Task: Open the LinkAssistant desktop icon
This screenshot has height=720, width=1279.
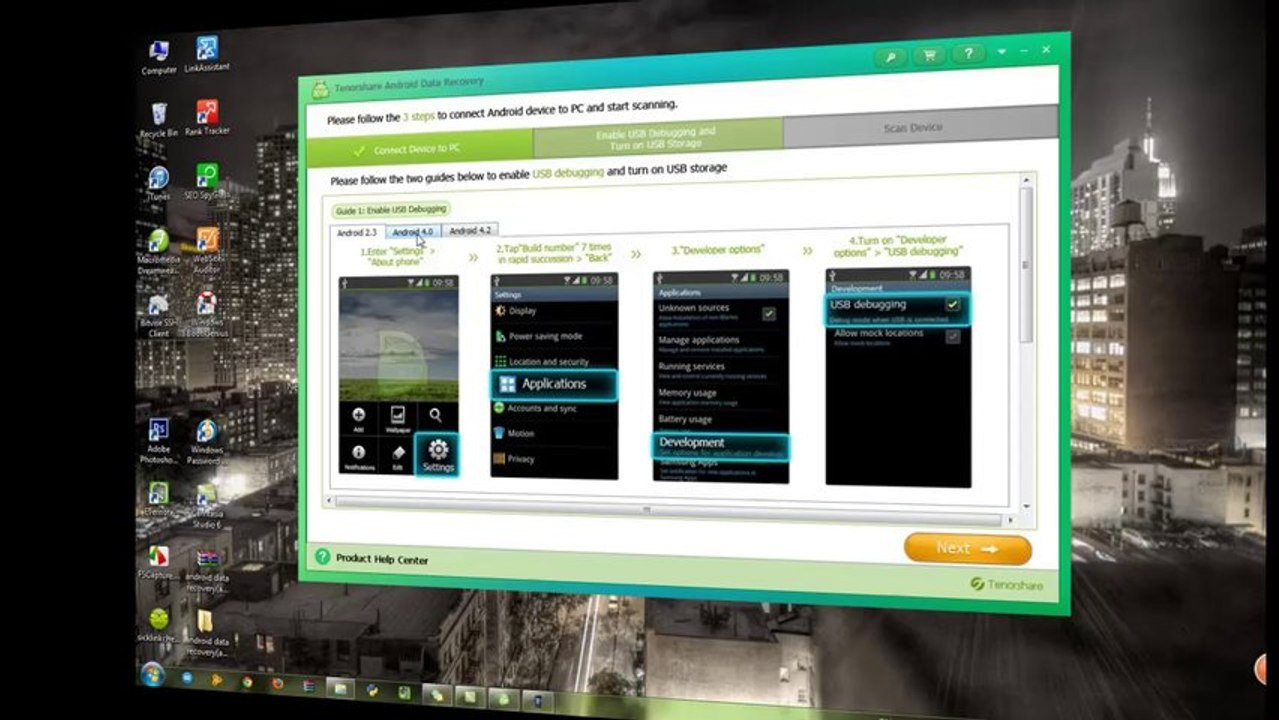Action: point(207,55)
